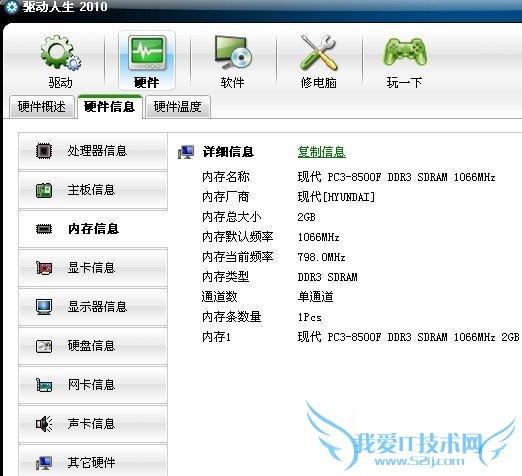This screenshot has height=476, width=522.
Task: Open 网卡信息 section
Action: pyautogui.click(x=93, y=385)
